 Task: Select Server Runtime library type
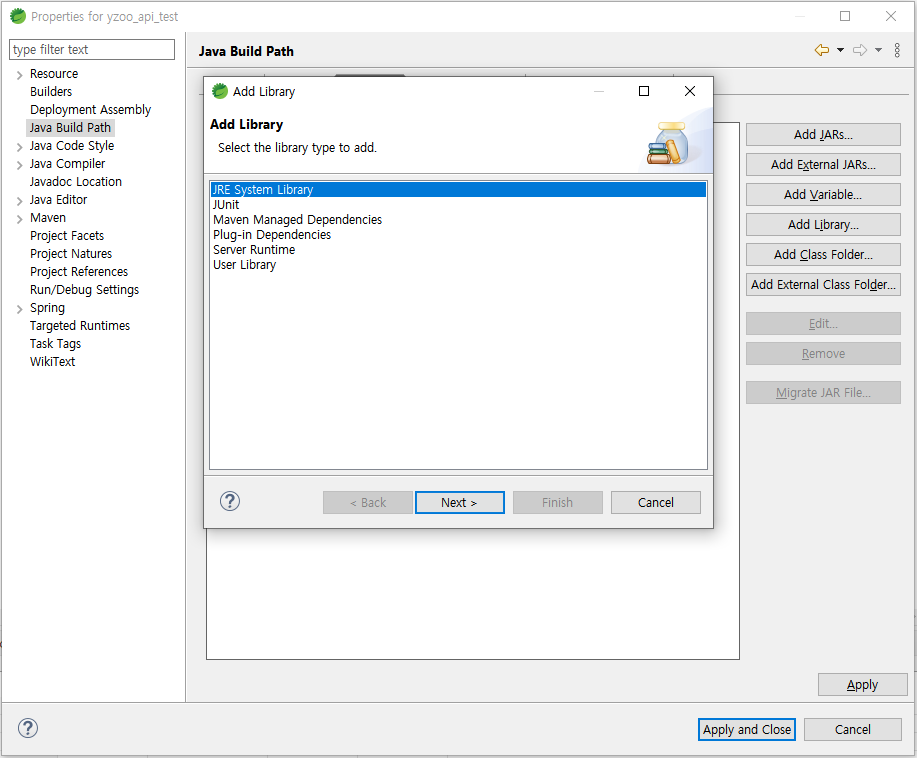pyautogui.click(x=254, y=250)
